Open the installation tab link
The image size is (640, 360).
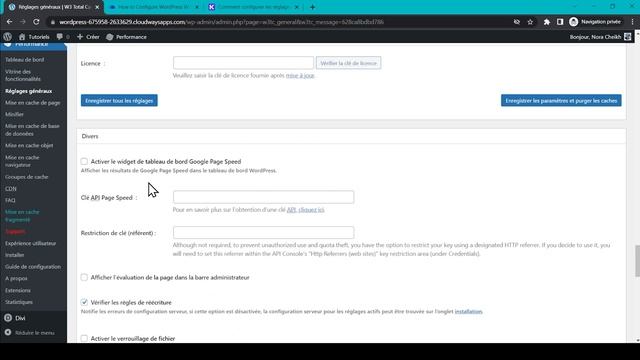coord(469,311)
